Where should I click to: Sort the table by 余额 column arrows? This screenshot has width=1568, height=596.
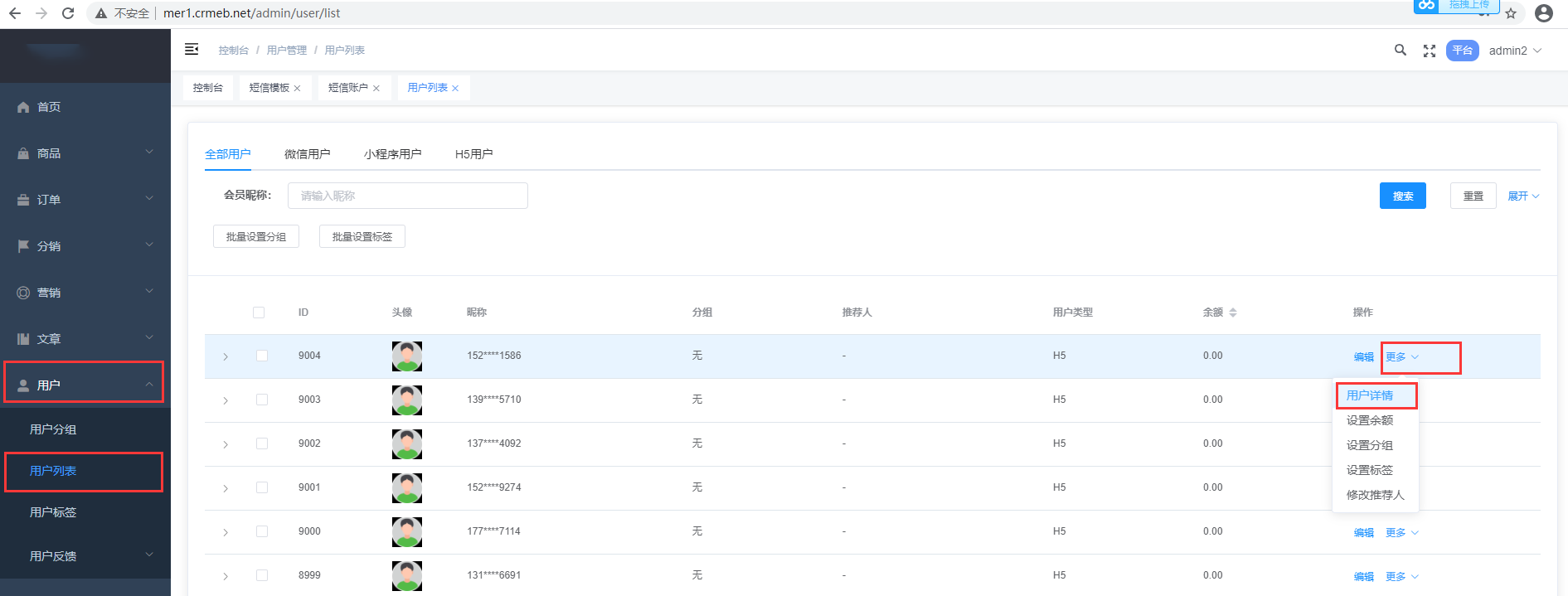click(x=1232, y=313)
